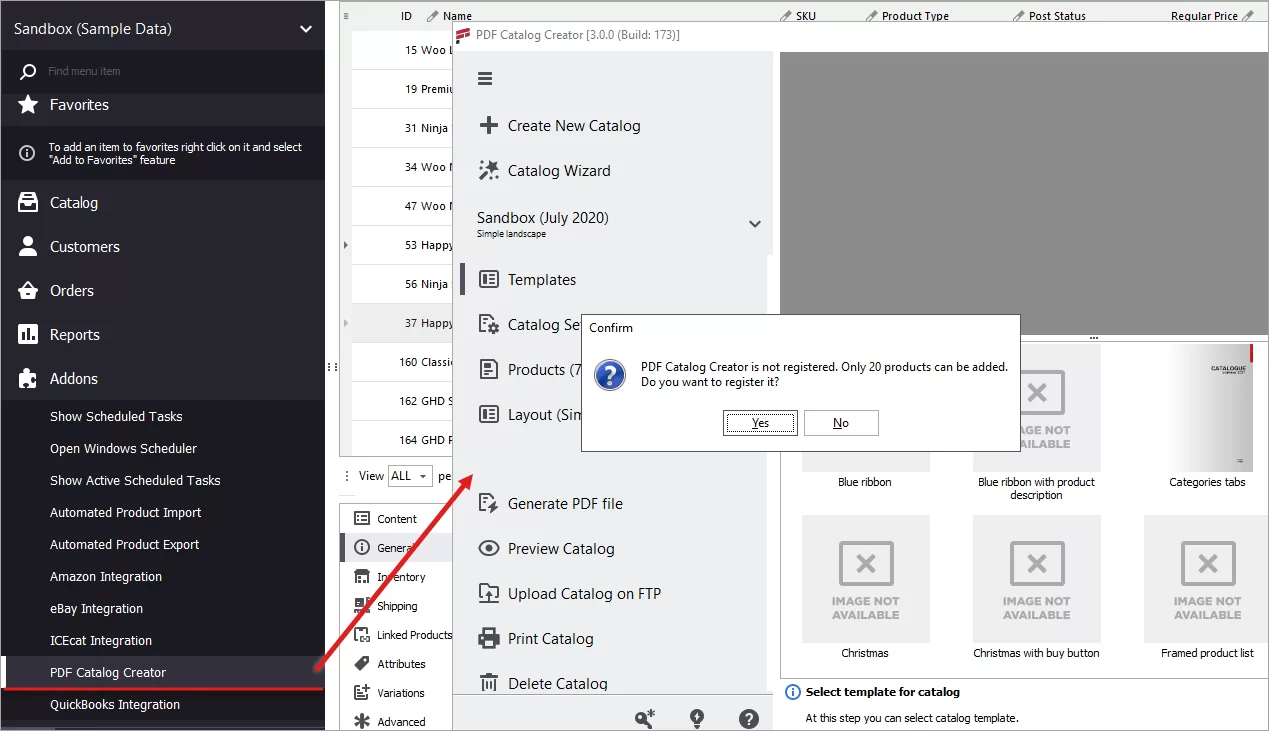Expand the Sandbox (July 2020) catalog selector
The height and width of the screenshot is (731, 1269).
pos(755,224)
